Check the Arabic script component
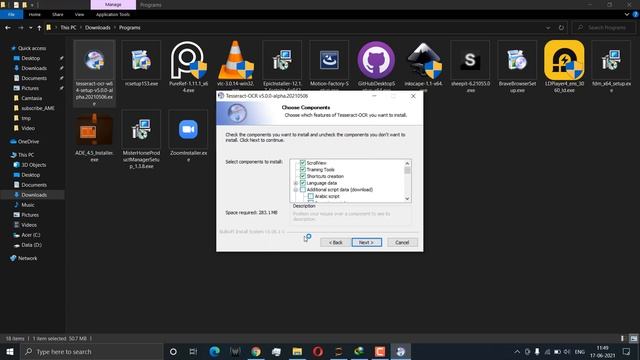Screen dimensions: 640x360 (x=311, y=196)
